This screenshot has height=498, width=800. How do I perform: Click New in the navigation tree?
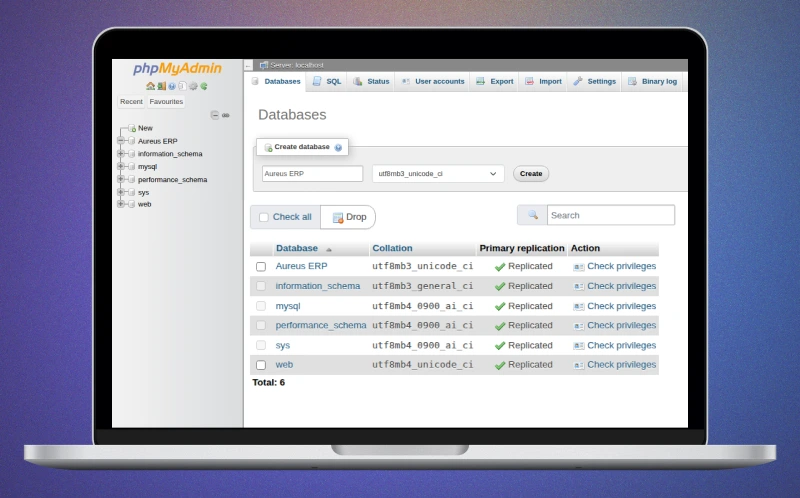click(145, 128)
